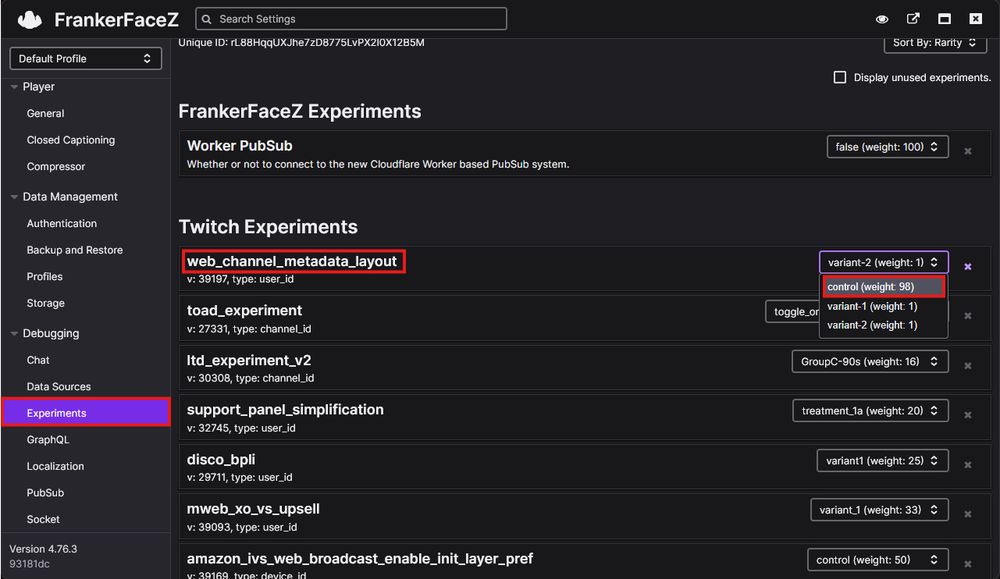Open the GroupC-90s (weight: 16) dropdown
1000x579 pixels.
tap(870, 362)
